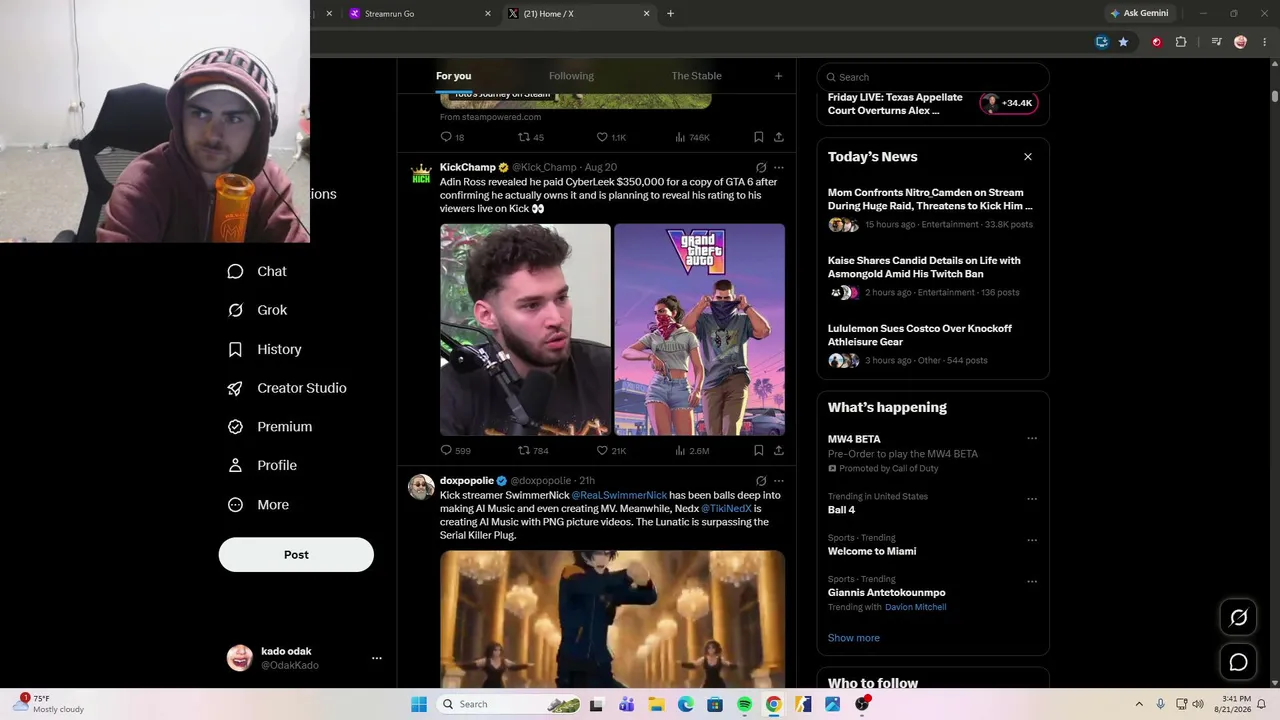Viewport: 1280px width, 720px height.
Task: Reply to the KickChamp GTA 6 post
Action: click(x=446, y=451)
